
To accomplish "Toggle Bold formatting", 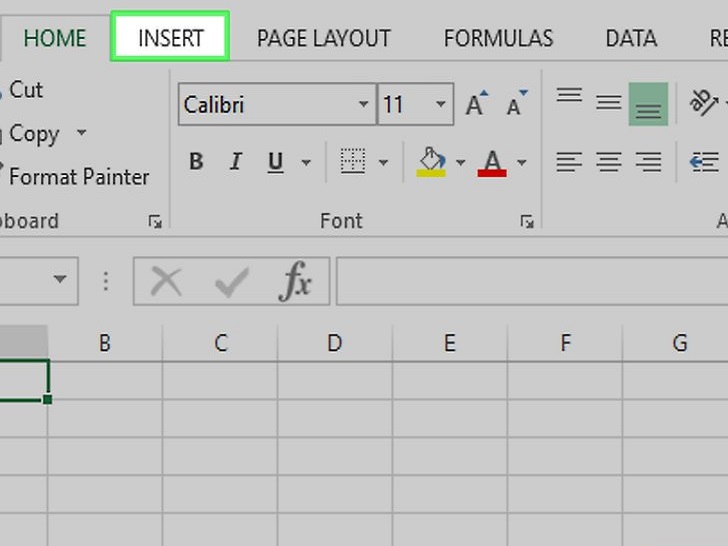I will coord(196,162).
